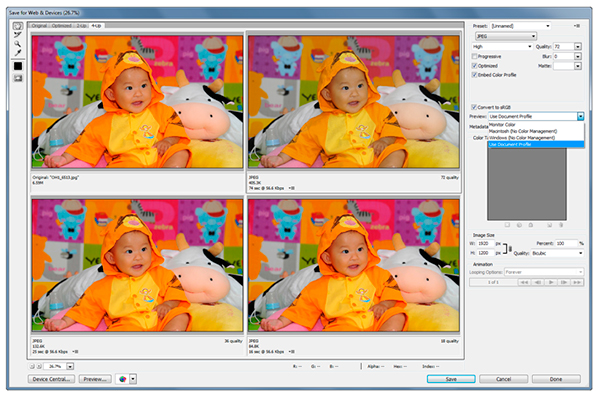Open the JPEG file format dropdown
This screenshot has width=600, height=398.
tap(505, 36)
